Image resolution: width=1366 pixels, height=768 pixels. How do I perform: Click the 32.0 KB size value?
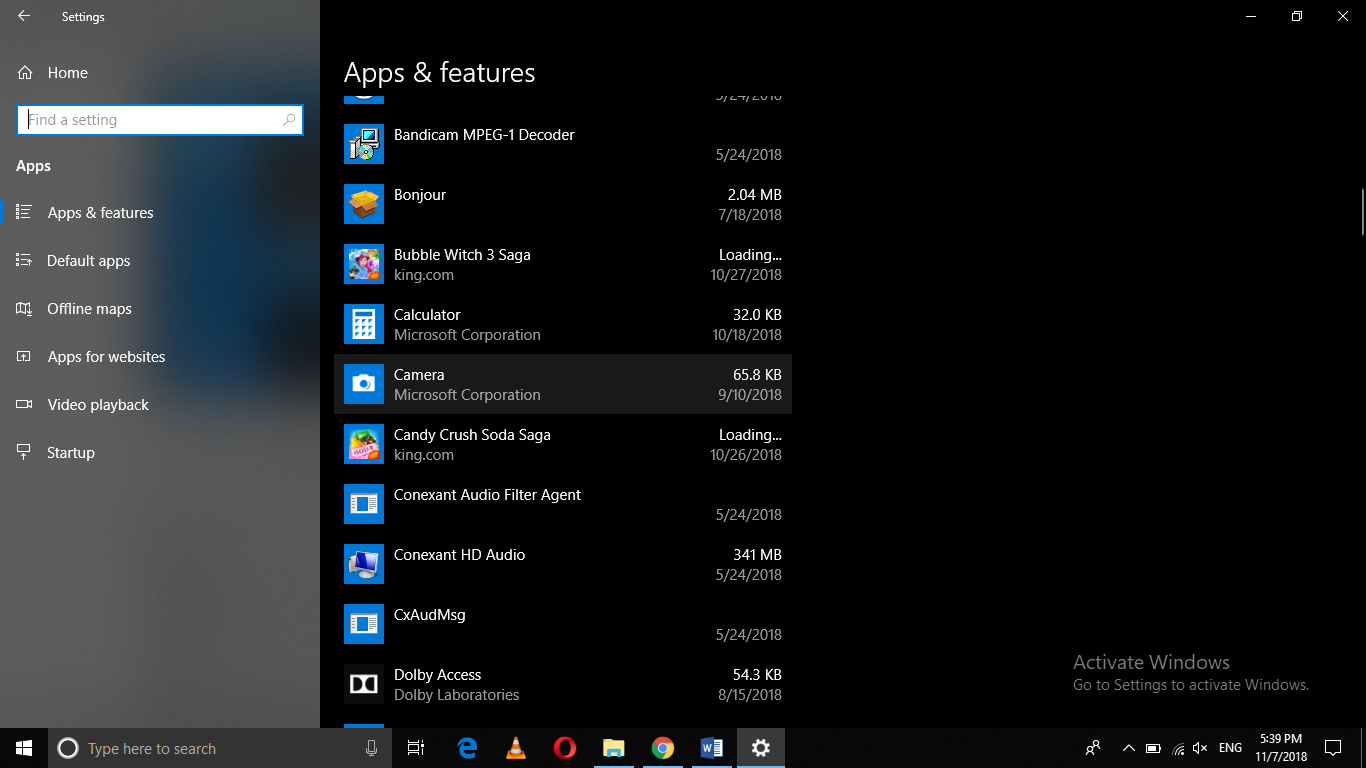click(757, 315)
